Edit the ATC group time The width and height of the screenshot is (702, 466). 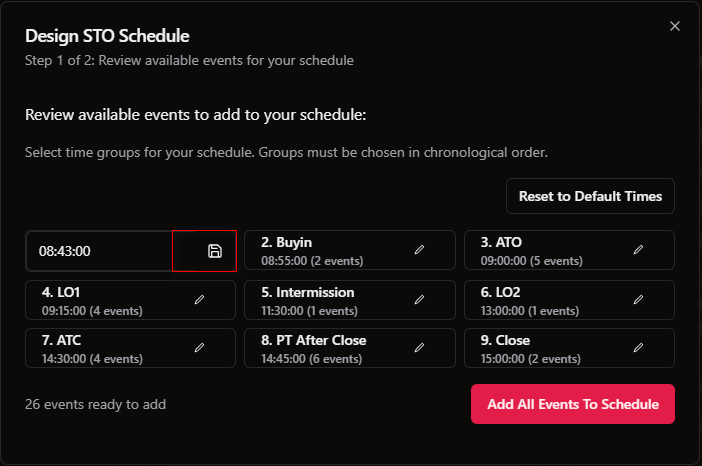(x=199, y=347)
